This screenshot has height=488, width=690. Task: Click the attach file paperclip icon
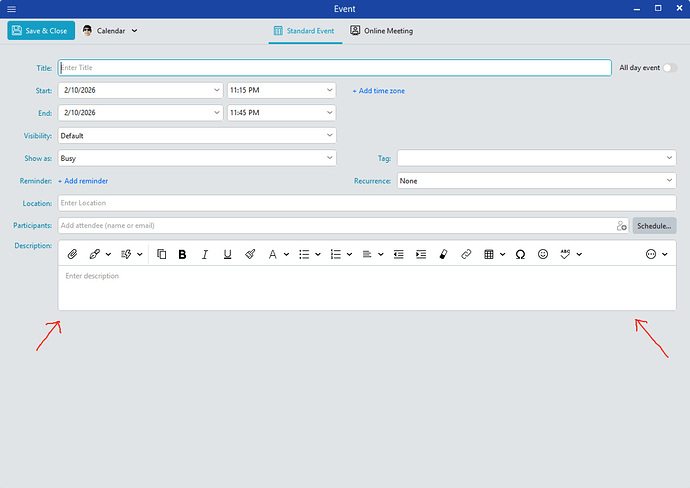pos(72,254)
